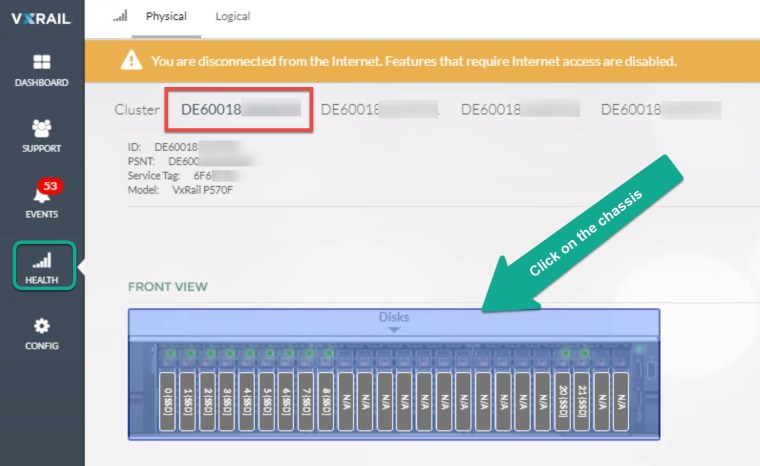The height and width of the screenshot is (466, 760).
Task: Select third DE60018 node in cluster row
Action: 520,110
